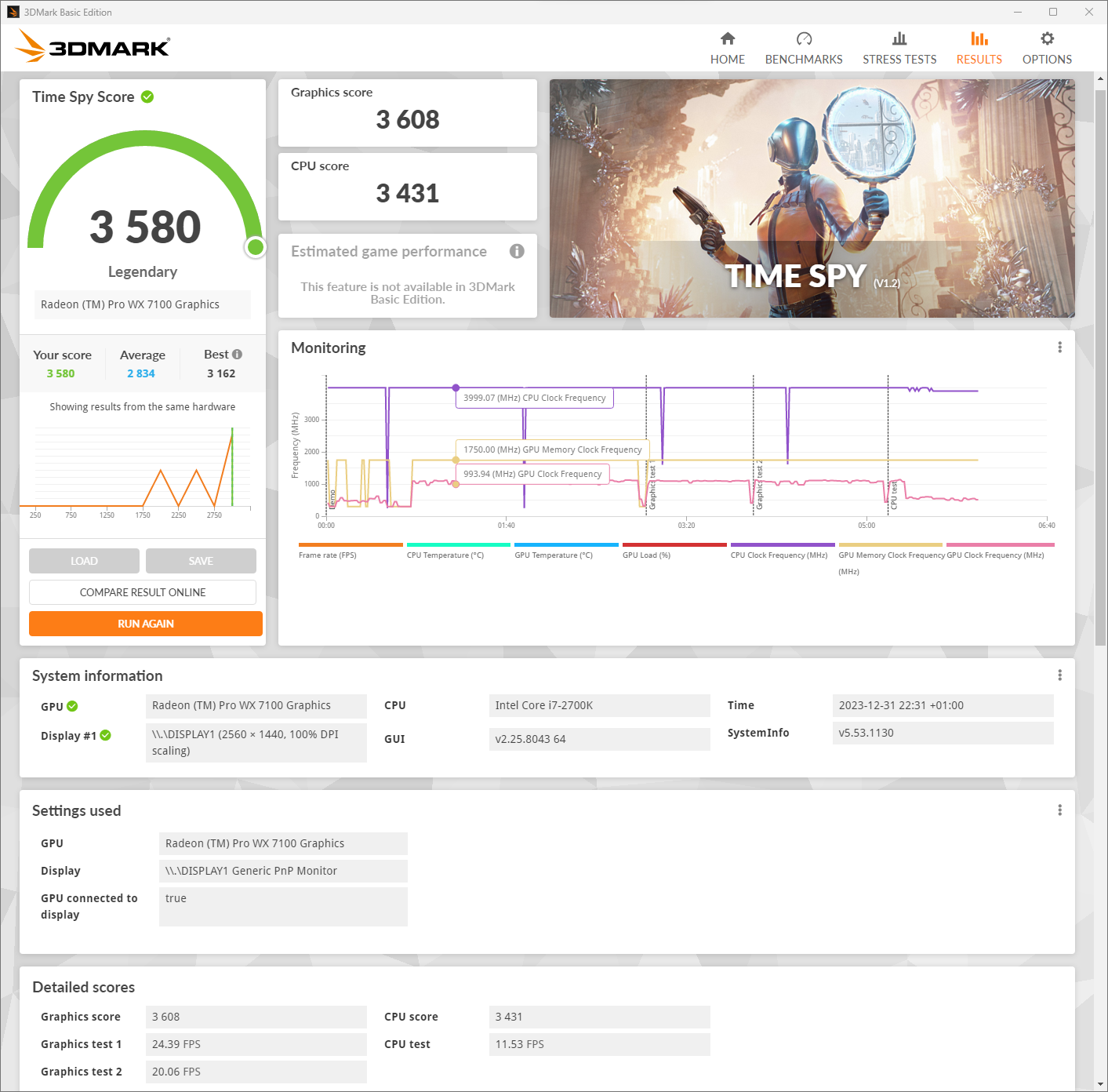Click the SystemInfo version v5.53.1130

click(943, 733)
